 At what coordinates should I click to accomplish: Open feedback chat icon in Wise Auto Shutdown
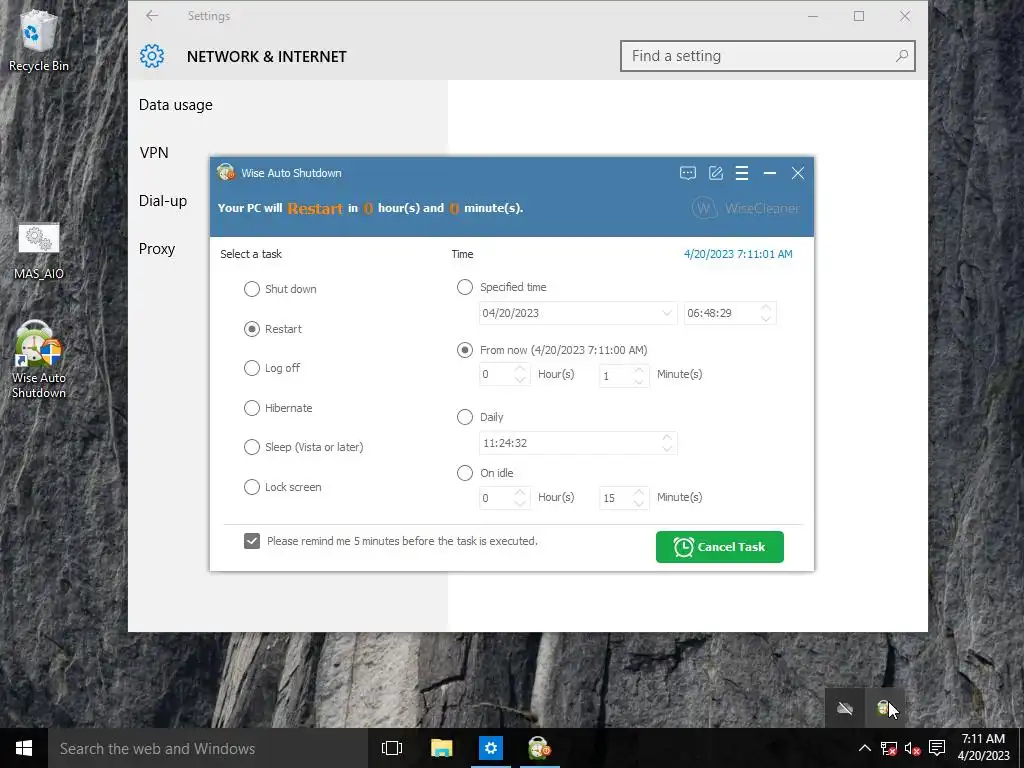coord(687,173)
